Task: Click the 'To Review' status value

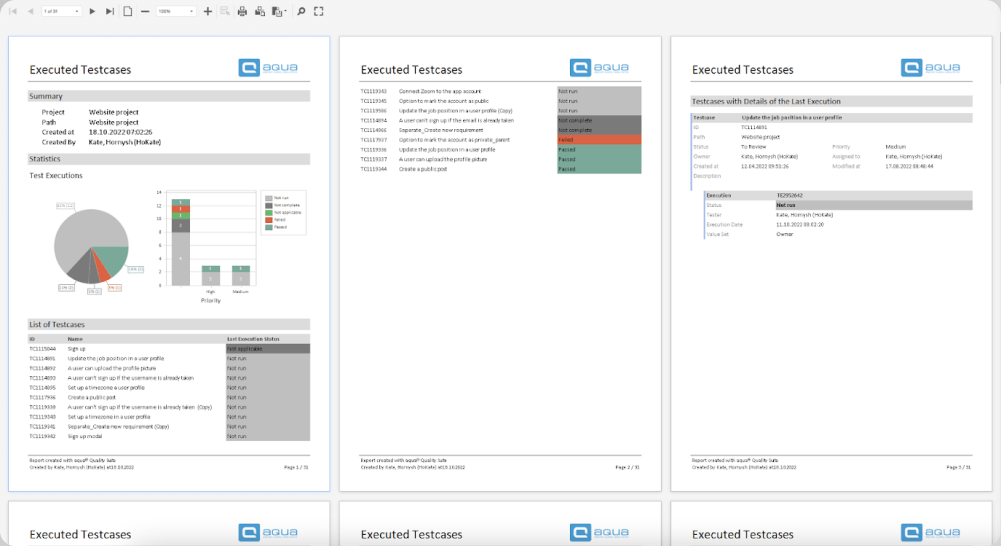Action: click(753, 147)
